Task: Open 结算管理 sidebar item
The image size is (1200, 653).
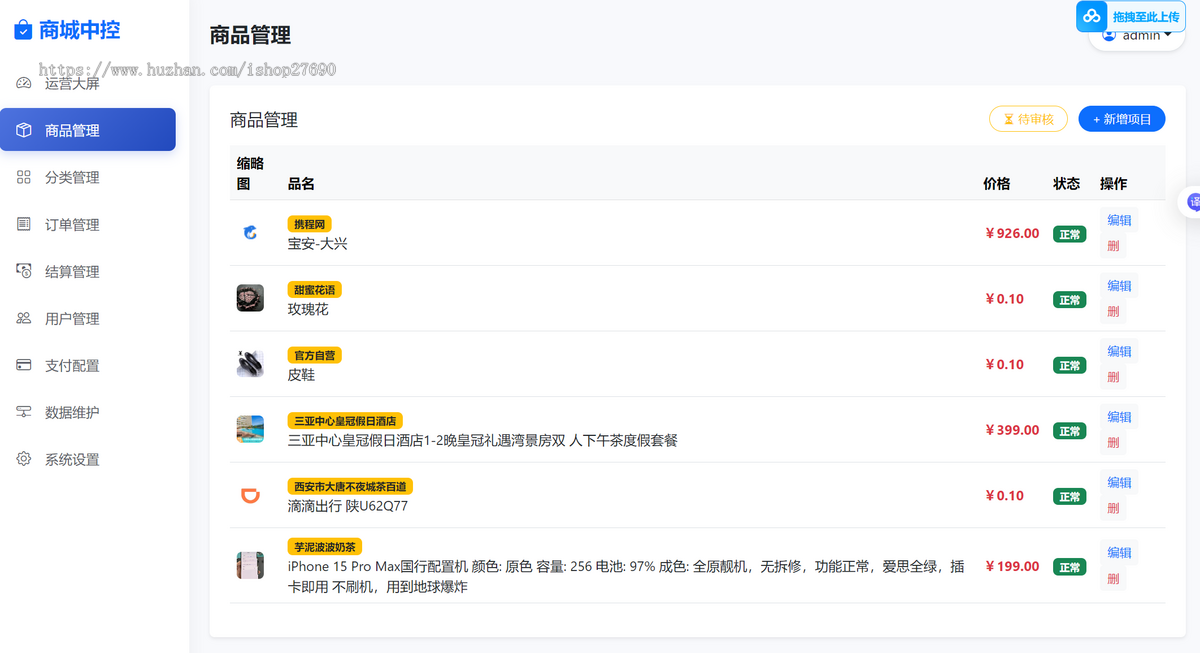Action: (88, 271)
